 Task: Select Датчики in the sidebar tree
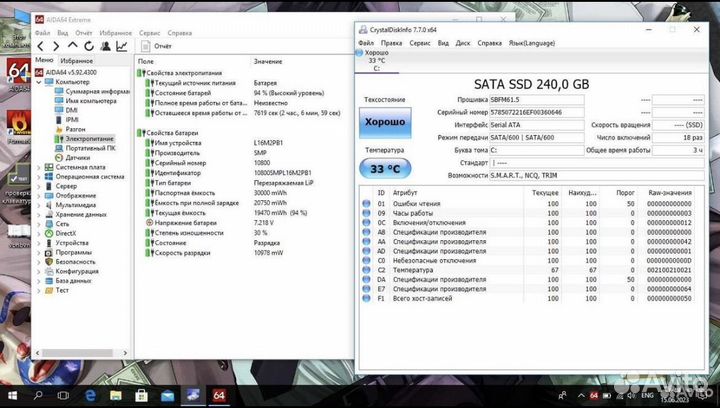pos(78,157)
